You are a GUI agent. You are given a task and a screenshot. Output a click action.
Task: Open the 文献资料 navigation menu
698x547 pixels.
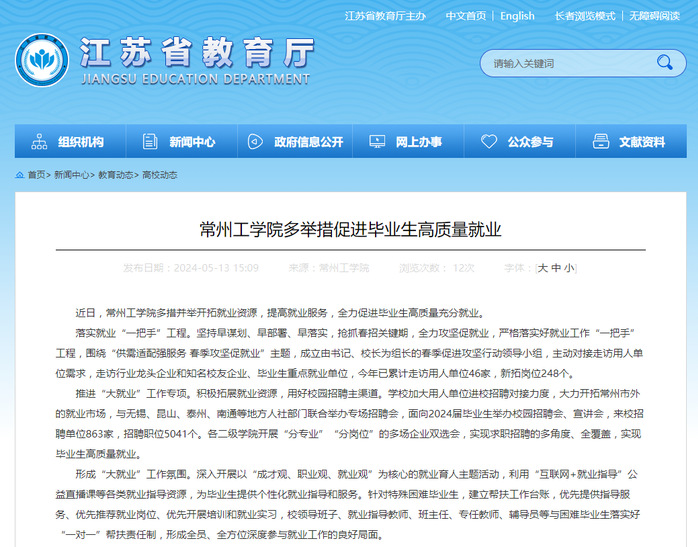pyautogui.click(x=641, y=142)
